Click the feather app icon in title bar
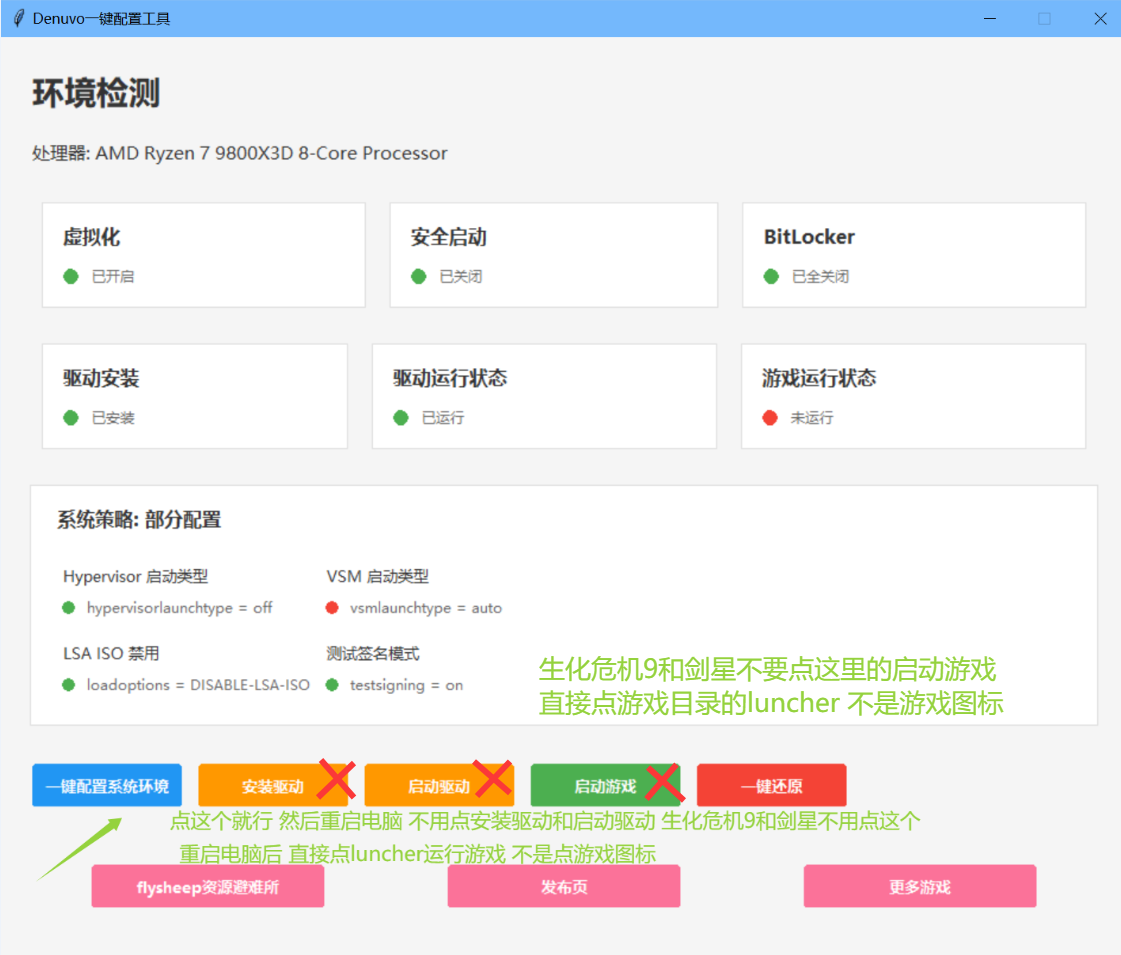Image resolution: width=1121 pixels, height=955 pixels. pyautogui.click(x=19, y=18)
